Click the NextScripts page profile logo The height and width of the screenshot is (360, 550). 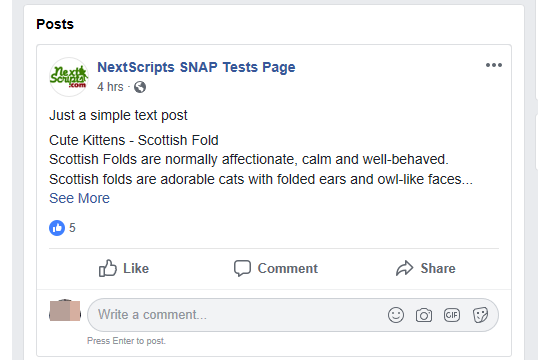pos(68,77)
